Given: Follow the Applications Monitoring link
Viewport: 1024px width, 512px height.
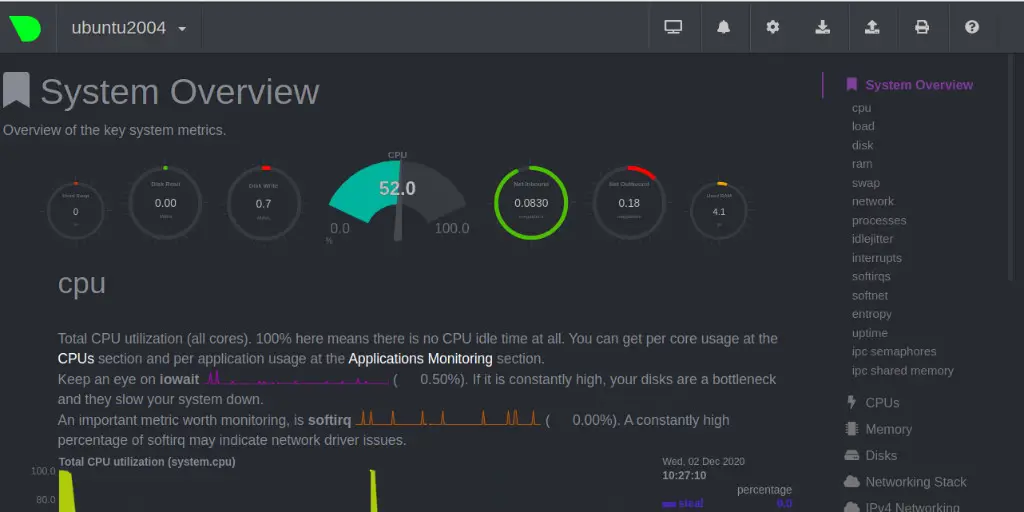Looking at the screenshot, I should click(x=421, y=359).
